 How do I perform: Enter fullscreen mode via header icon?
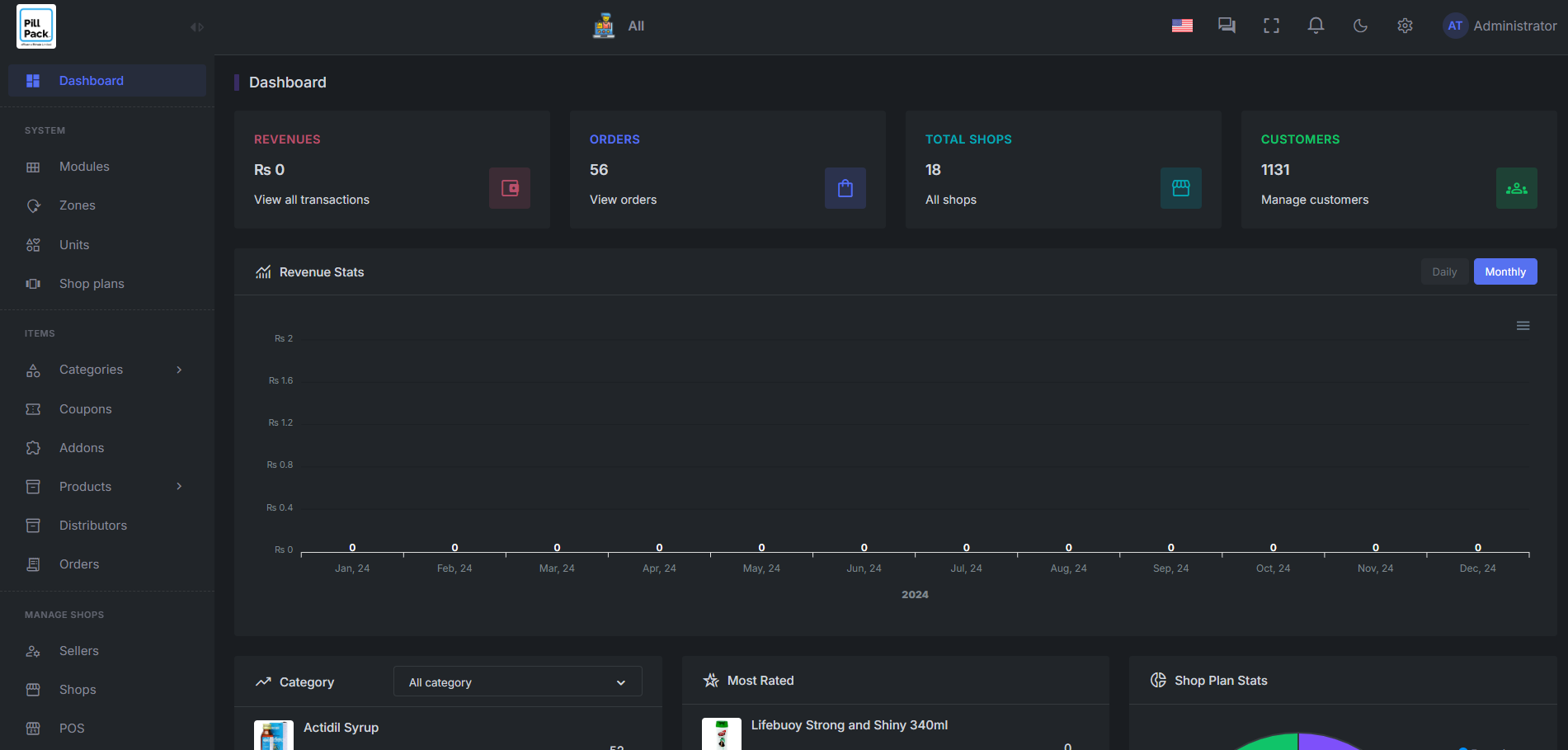[1271, 26]
